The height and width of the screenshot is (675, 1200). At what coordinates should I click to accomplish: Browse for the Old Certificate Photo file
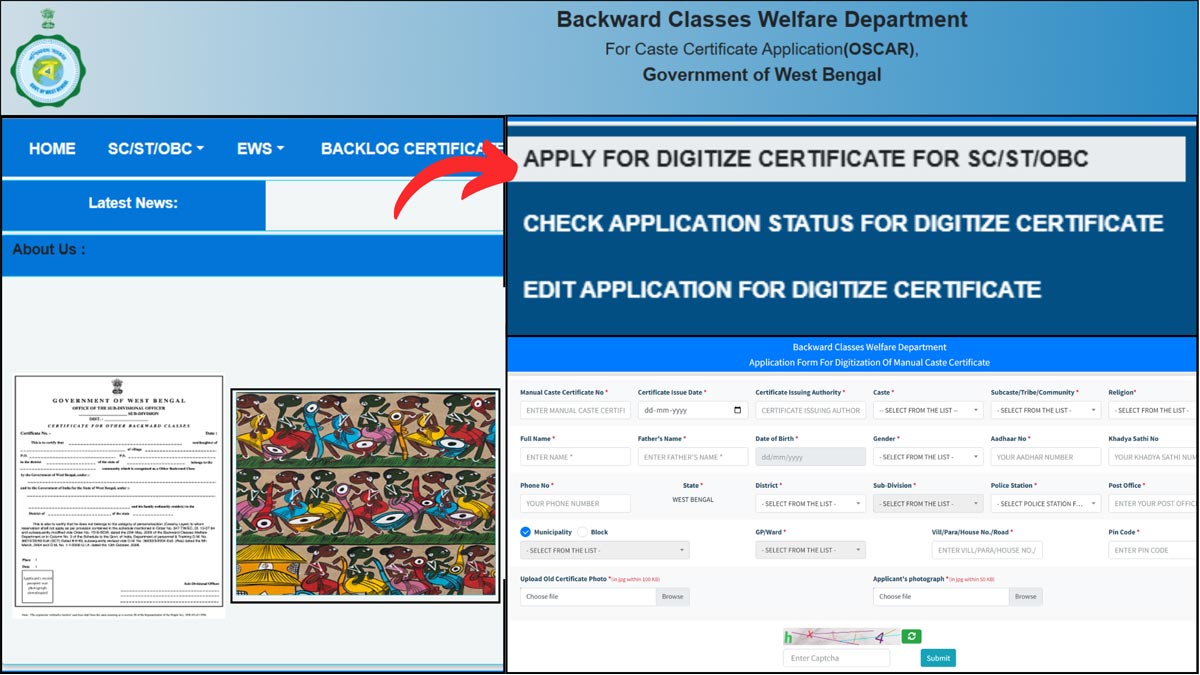pos(672,597)
